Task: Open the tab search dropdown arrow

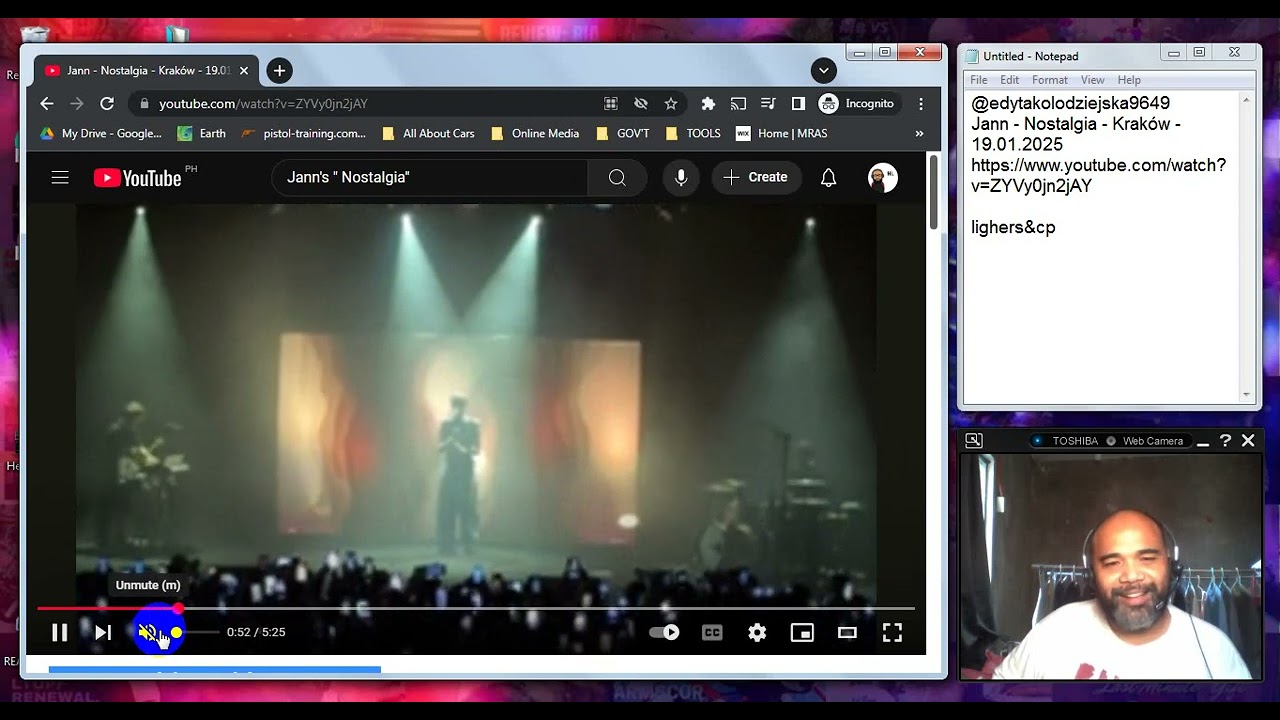Action: coord(823,70)
